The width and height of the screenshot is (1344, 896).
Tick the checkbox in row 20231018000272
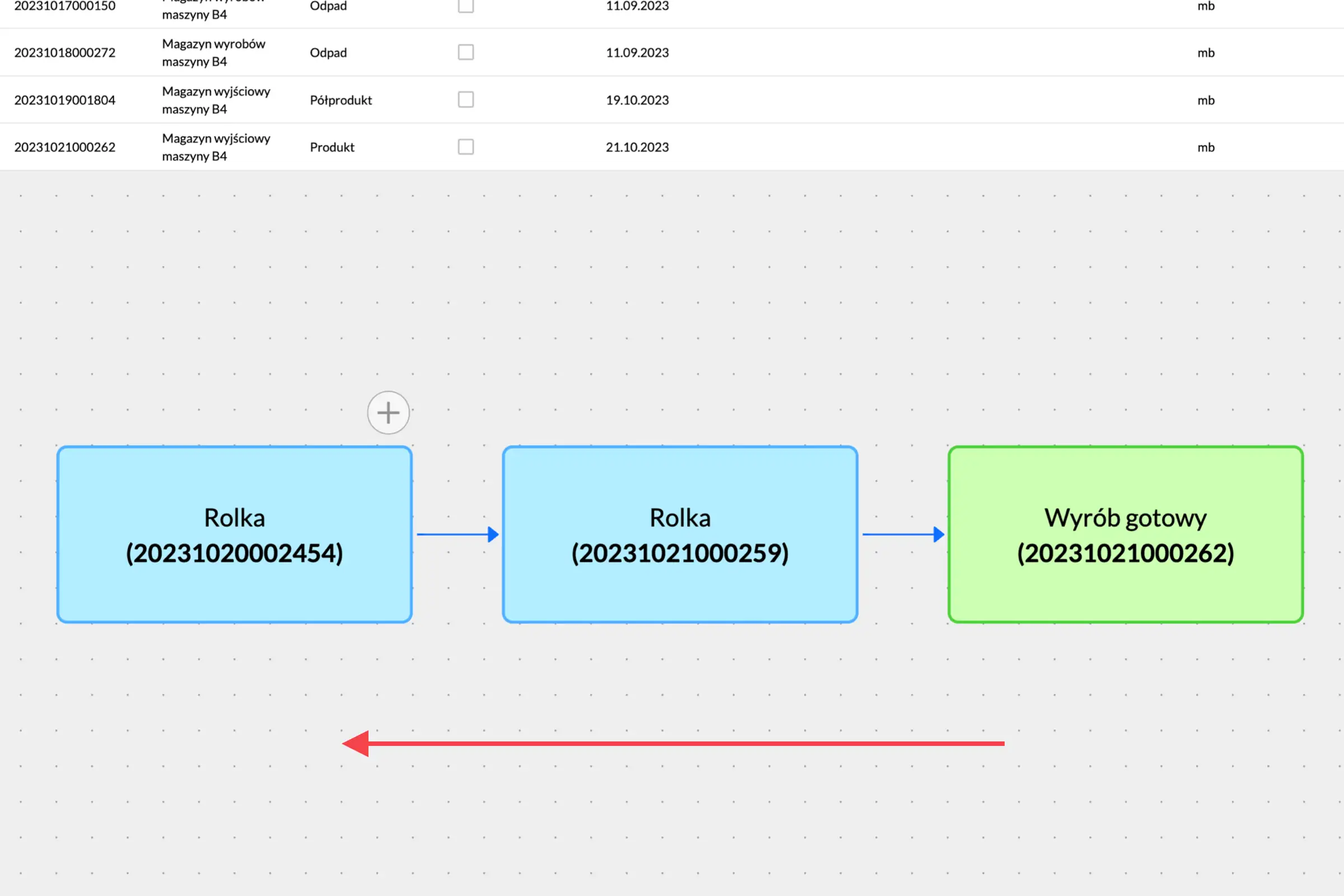pyautogui.click(x=466, y=53)
